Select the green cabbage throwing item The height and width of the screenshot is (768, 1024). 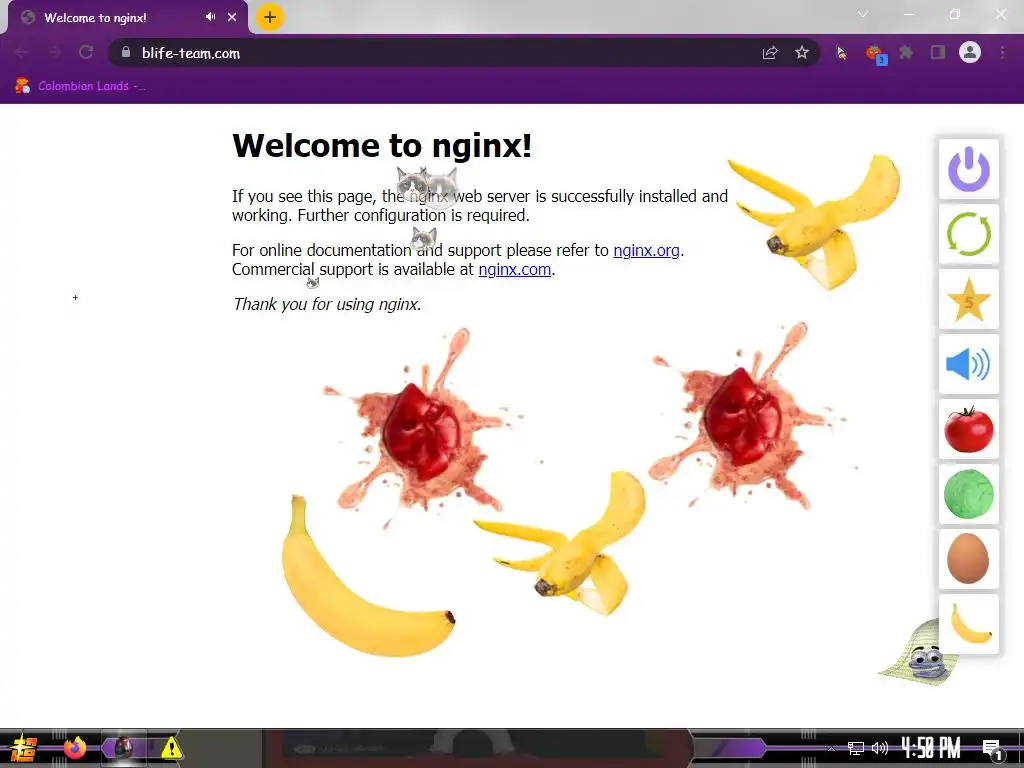point(968,494)
